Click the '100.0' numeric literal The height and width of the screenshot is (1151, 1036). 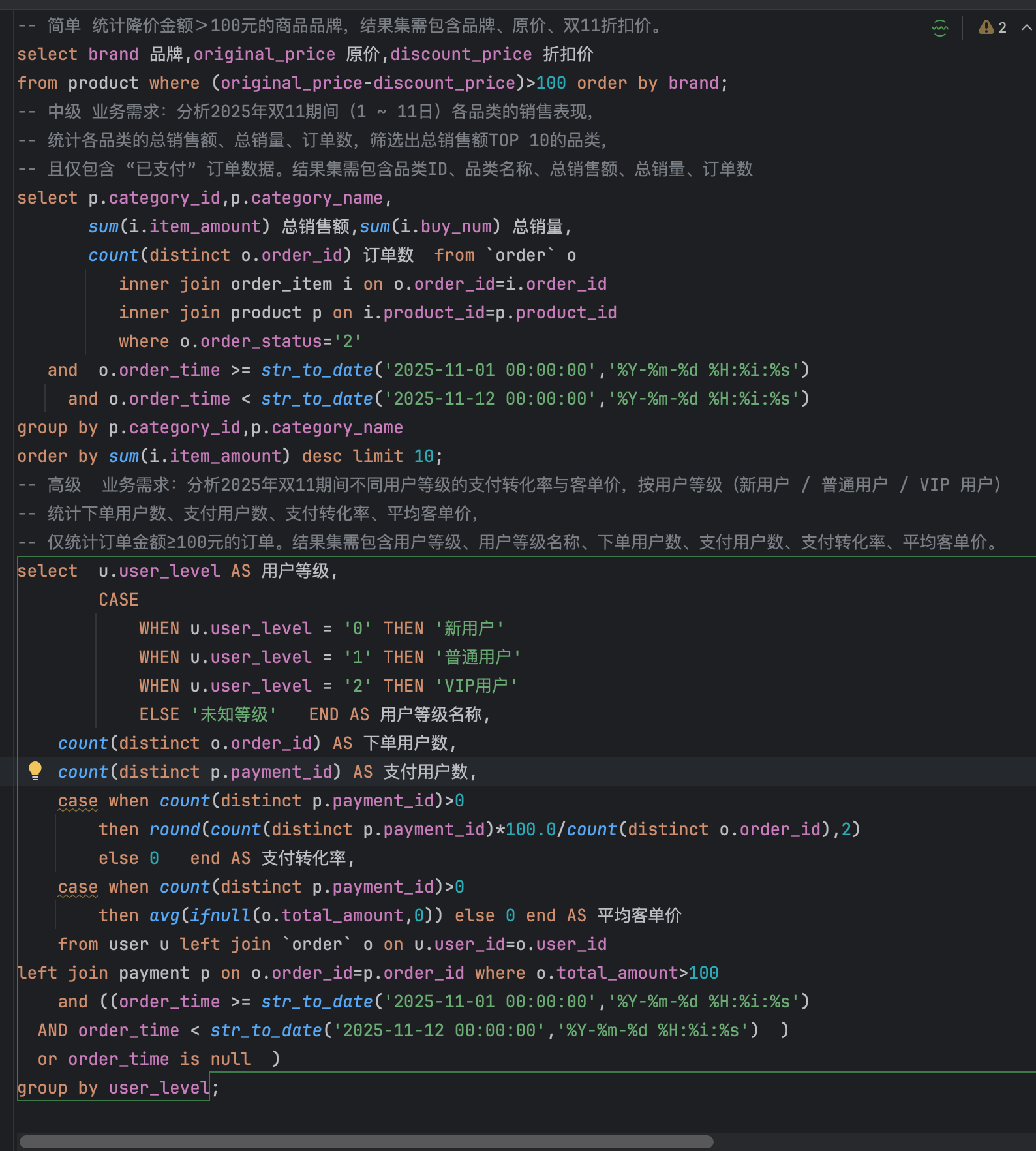click(x=531, y=829)
